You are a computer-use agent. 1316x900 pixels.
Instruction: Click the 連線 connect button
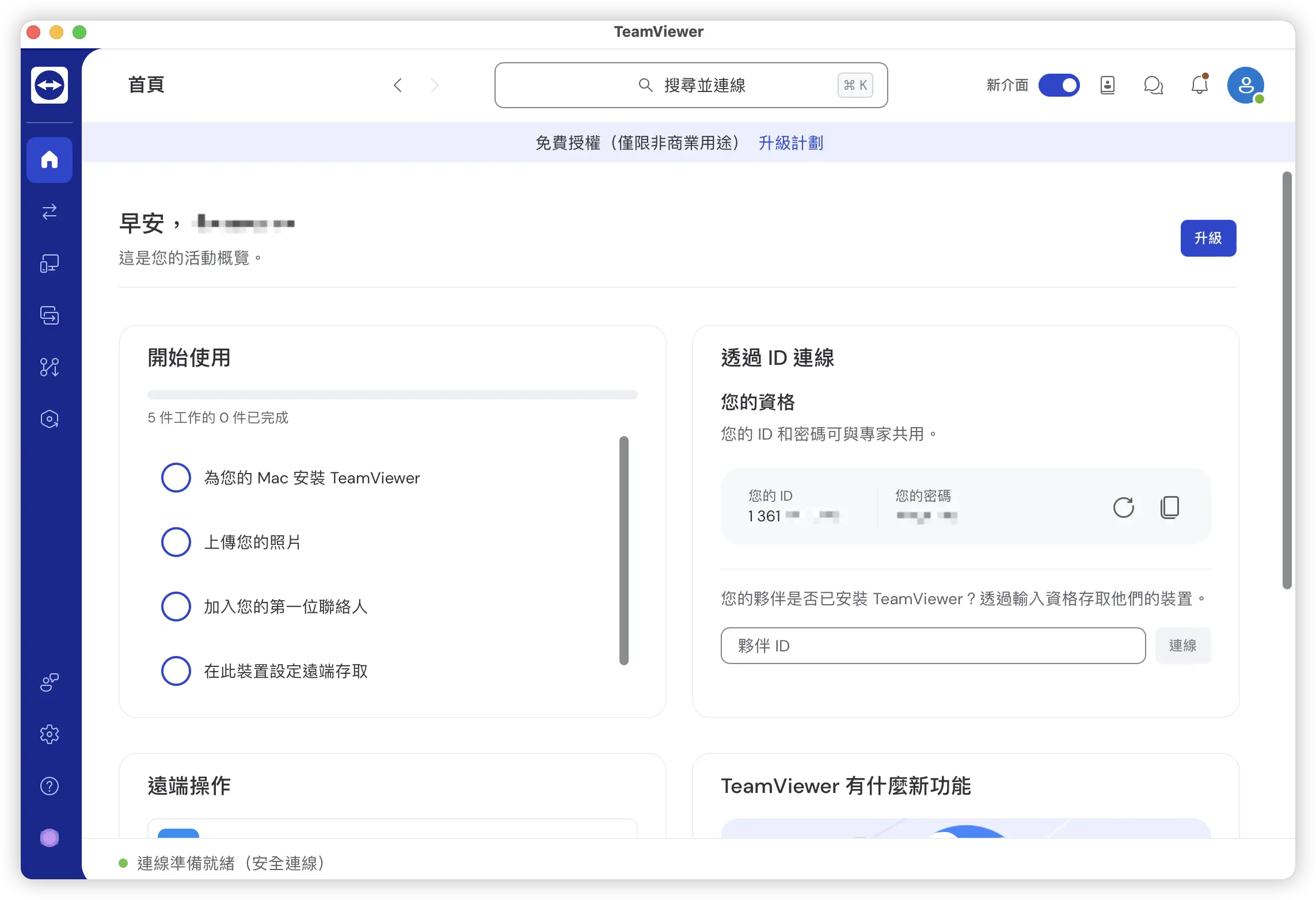(1183, 646)
